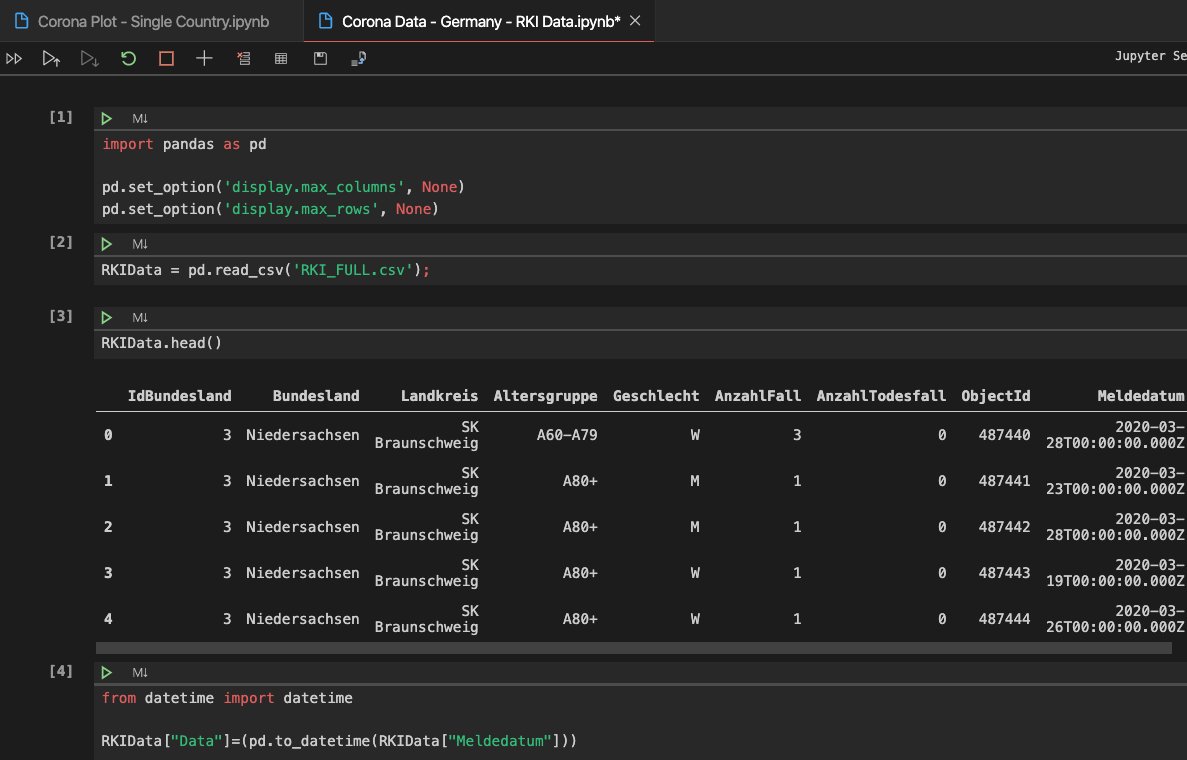Clear all cell outputs
1187x760 pixels.
243,57
